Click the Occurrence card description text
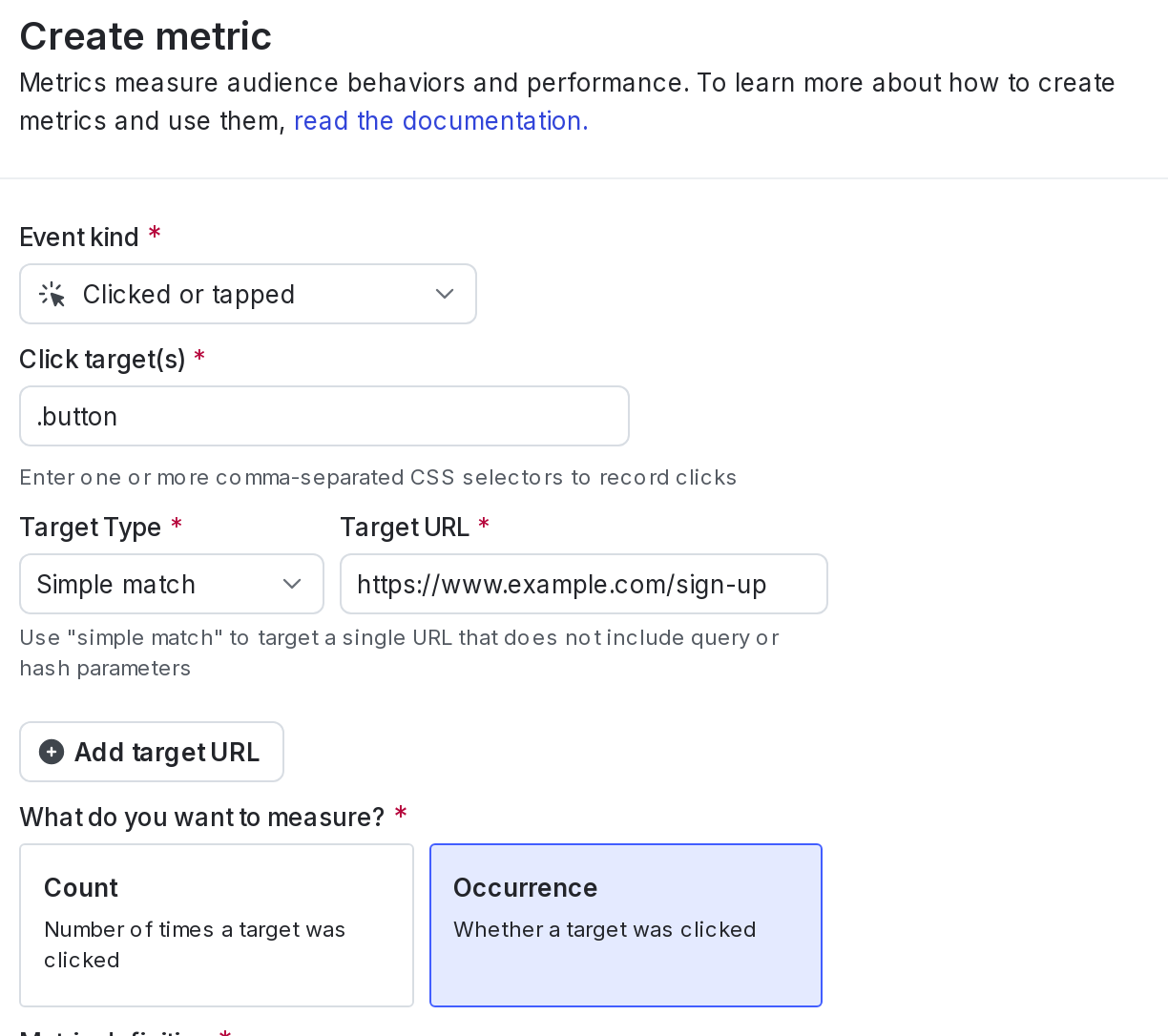 click(x=604, y=927)
